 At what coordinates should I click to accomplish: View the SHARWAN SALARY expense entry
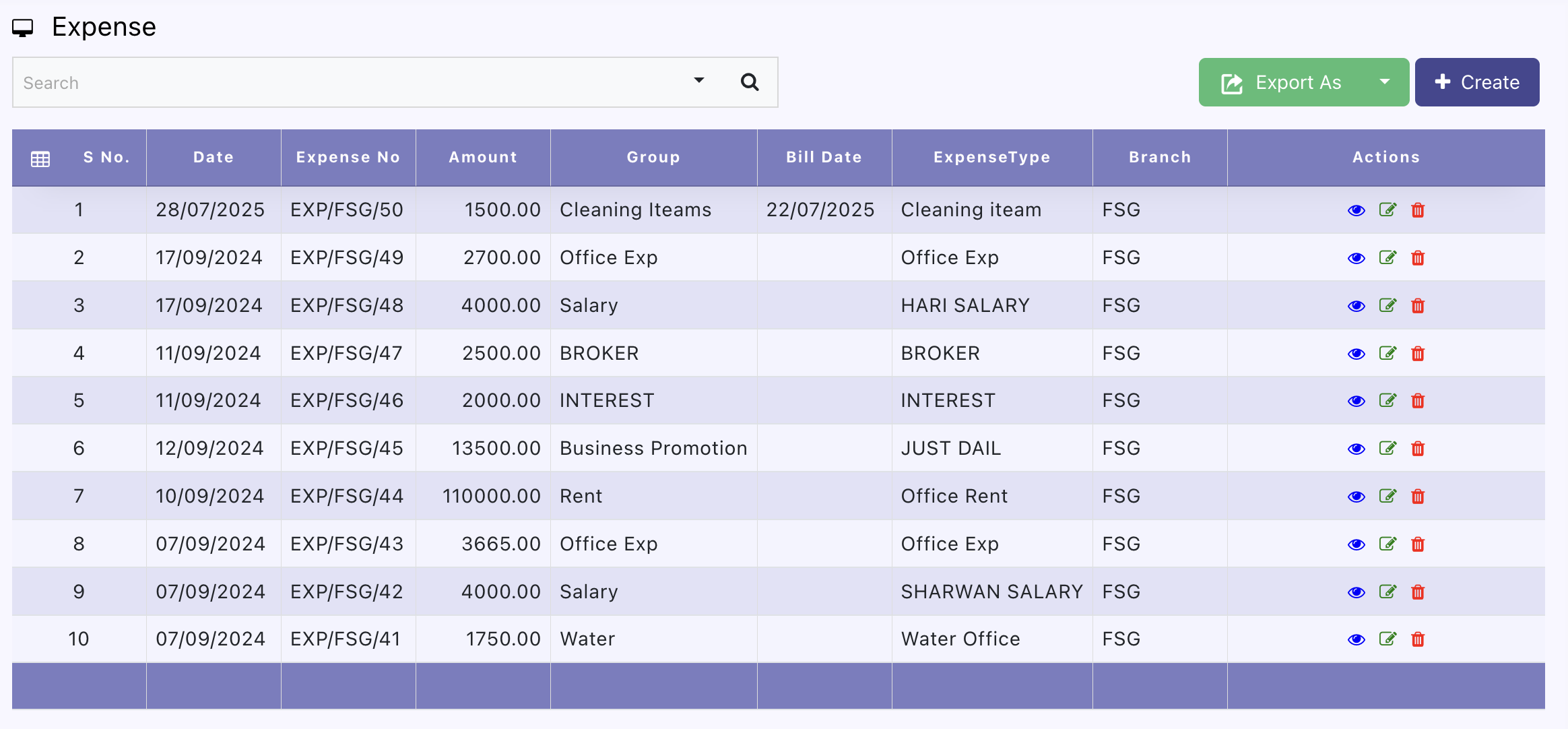(x=1356, y=592)
